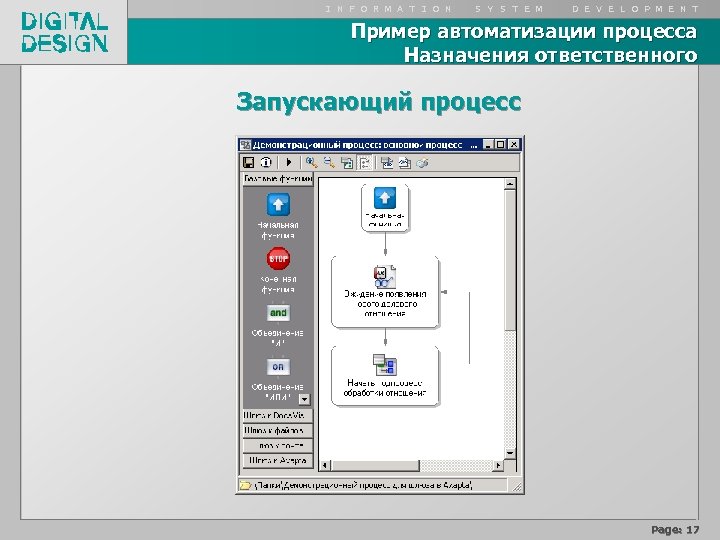Click the folder icon in the status bar
Screen dimensions: 720x540
point(246,485)
